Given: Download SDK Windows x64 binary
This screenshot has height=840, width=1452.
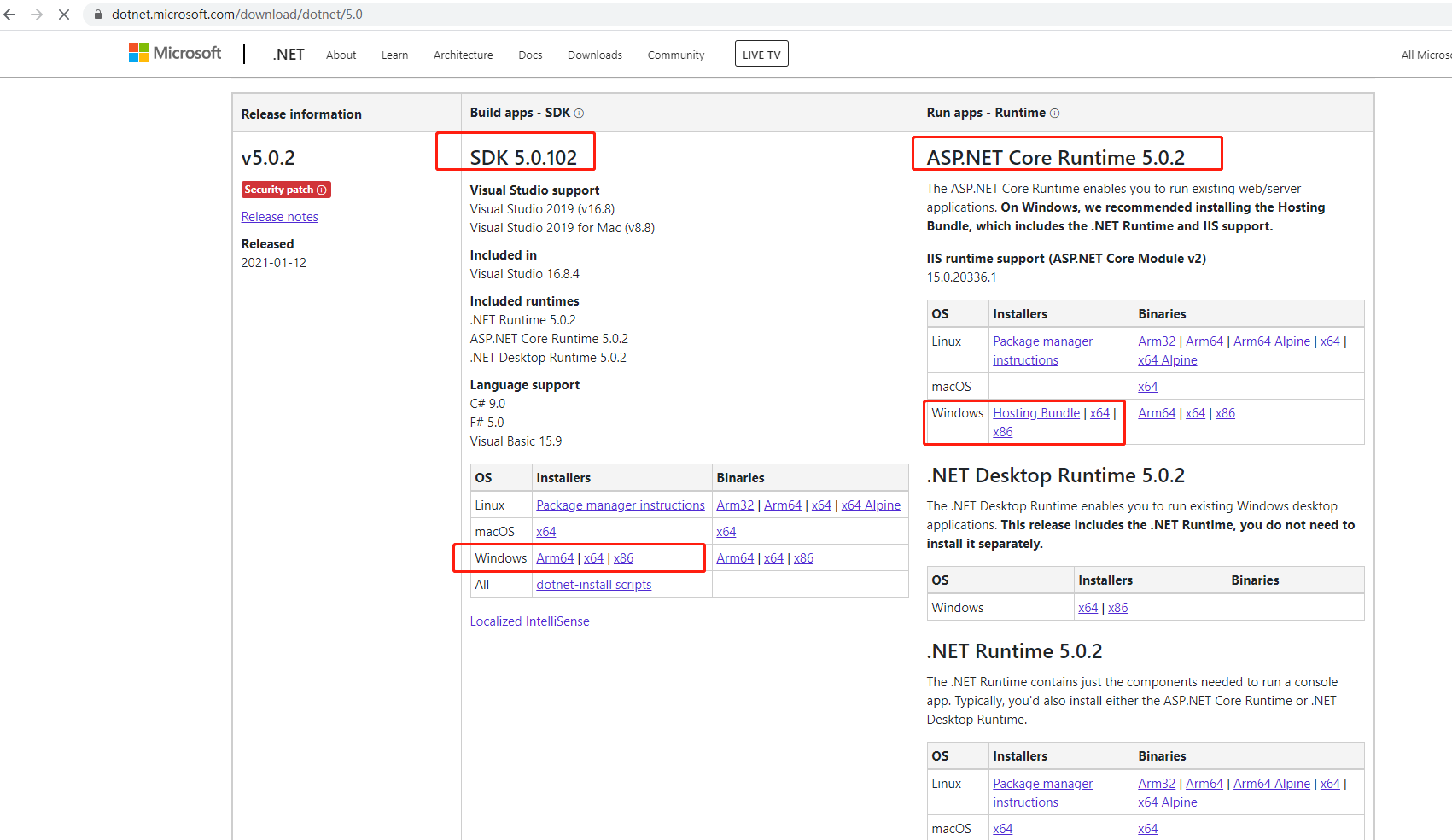Looking at the screenshot, I should [x=773, y=558].
